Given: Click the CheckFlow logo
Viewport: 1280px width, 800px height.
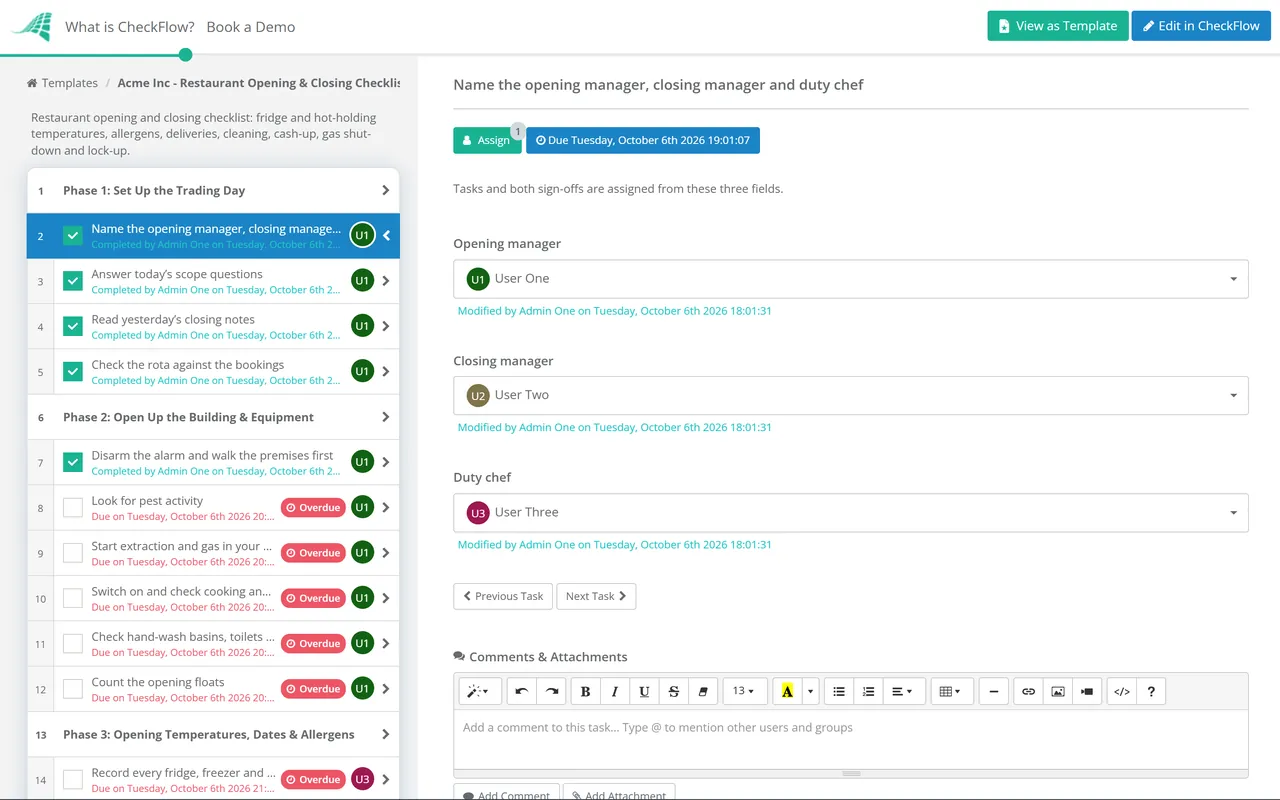Looking at the screenshot, I should [31, 27].
